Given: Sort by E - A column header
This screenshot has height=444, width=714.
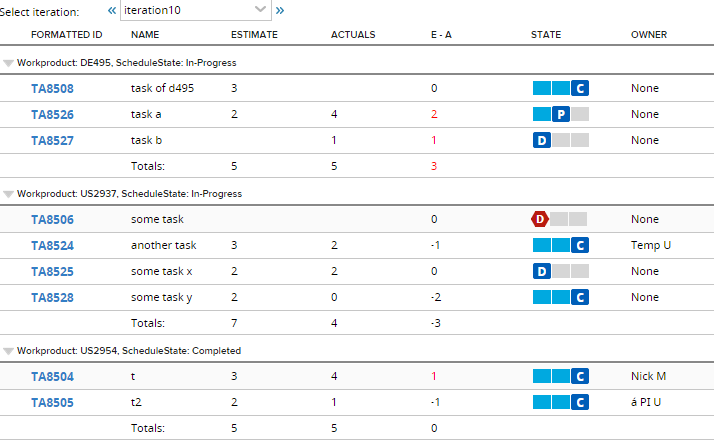Looking at the screenshot, I should (x=441, y=35).
